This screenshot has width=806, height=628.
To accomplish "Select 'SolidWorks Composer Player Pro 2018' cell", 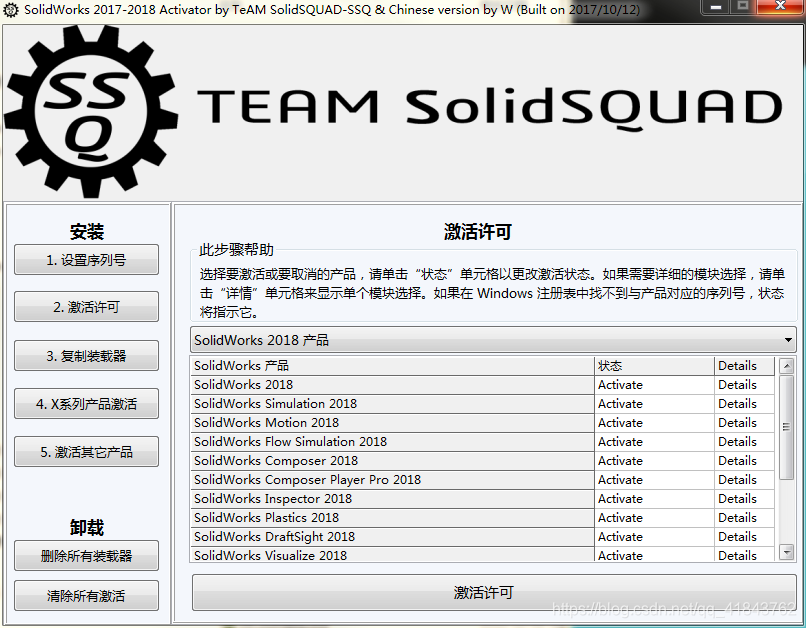I will [x=392, y=480].
